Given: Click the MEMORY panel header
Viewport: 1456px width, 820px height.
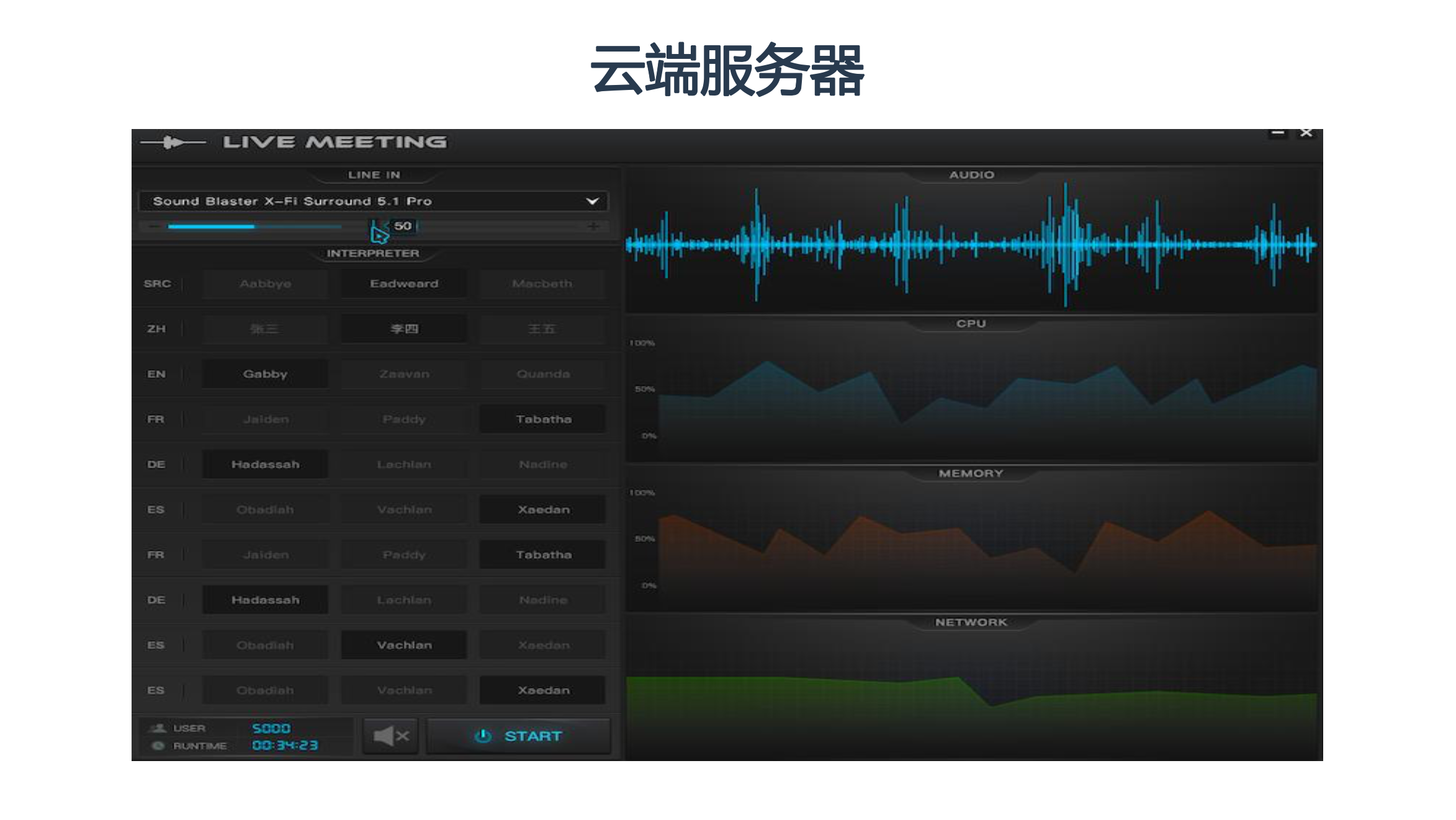Looking at the screenshot, I should pyautogui.click(x=971, y=473).
